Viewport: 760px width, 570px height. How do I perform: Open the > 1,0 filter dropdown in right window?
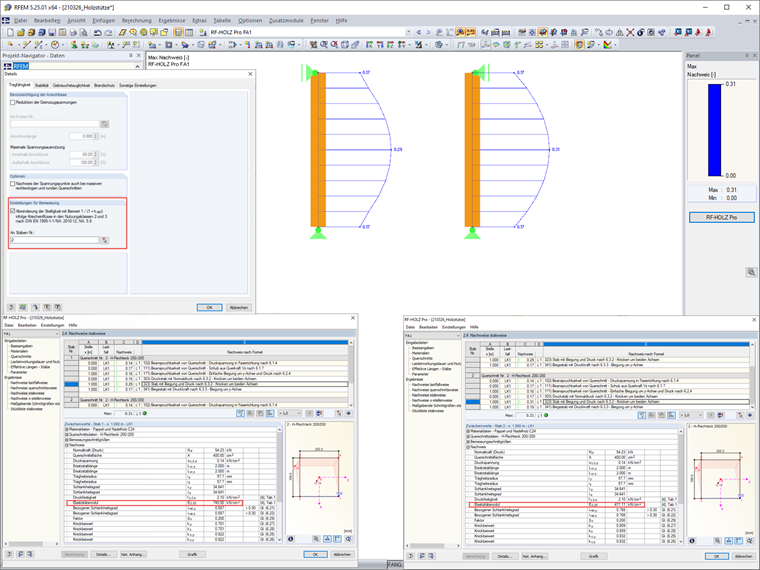pyautogui.click(x=692, y=415)
